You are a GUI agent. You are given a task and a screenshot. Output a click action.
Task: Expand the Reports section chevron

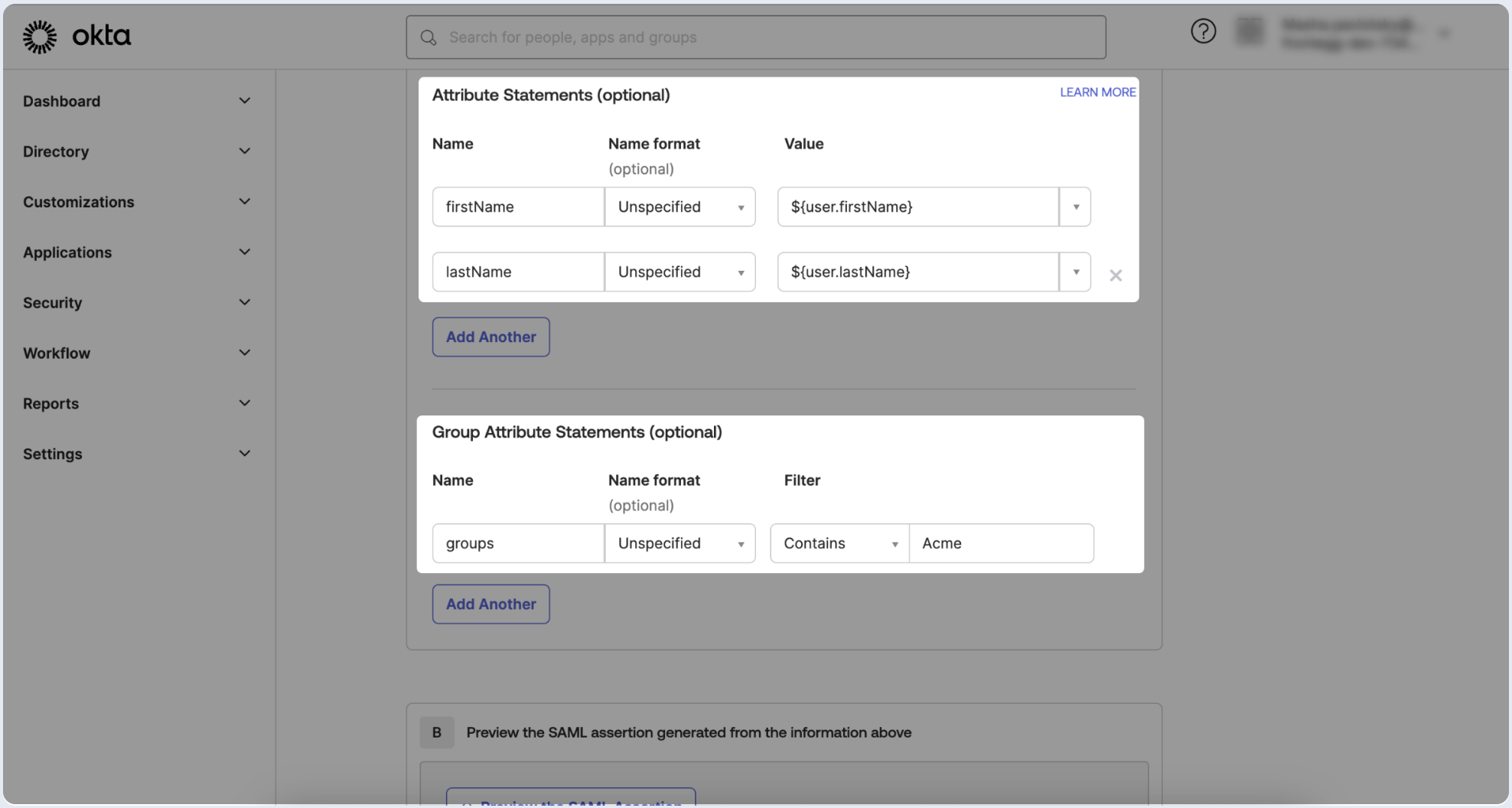click(245, 403)
